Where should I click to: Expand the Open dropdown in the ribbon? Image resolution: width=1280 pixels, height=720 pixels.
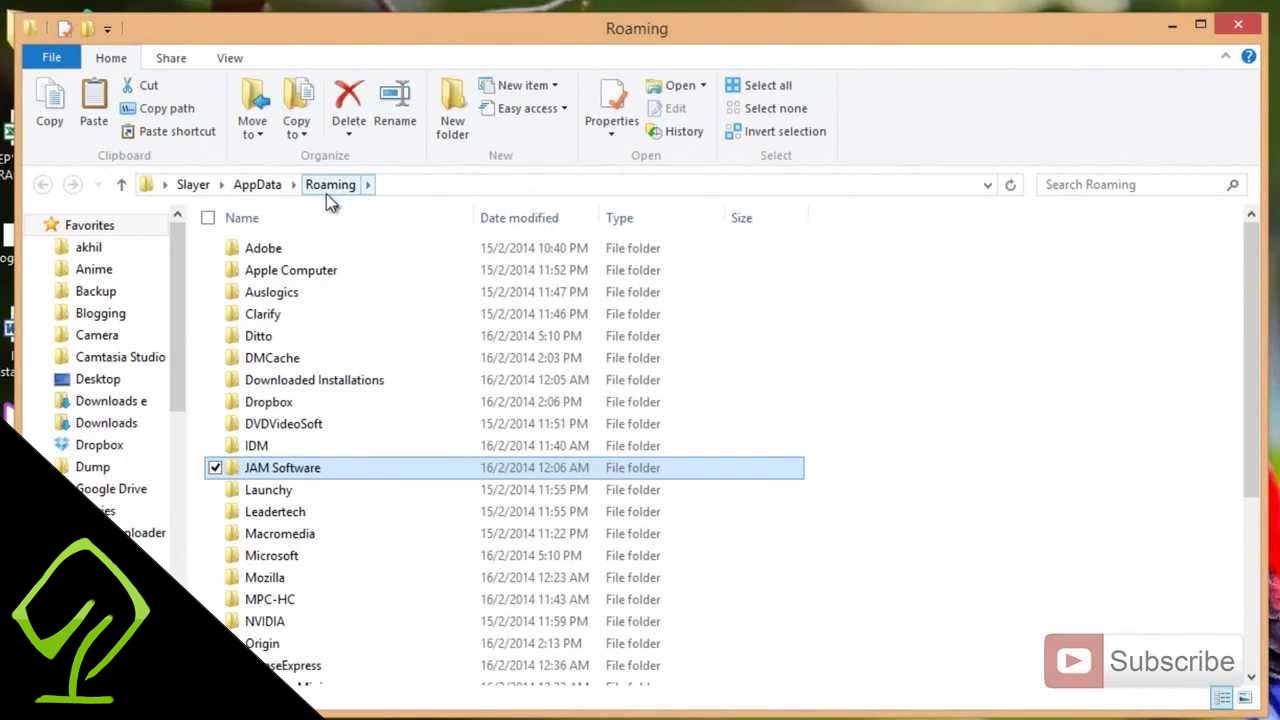[x=703, y=85]
